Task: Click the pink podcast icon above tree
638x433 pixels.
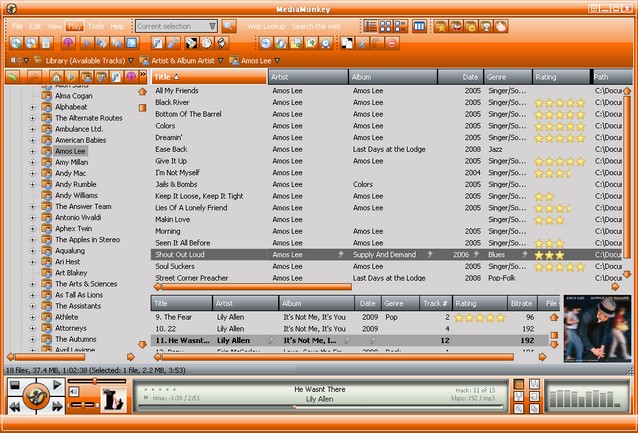Action: tap(131, 77)
